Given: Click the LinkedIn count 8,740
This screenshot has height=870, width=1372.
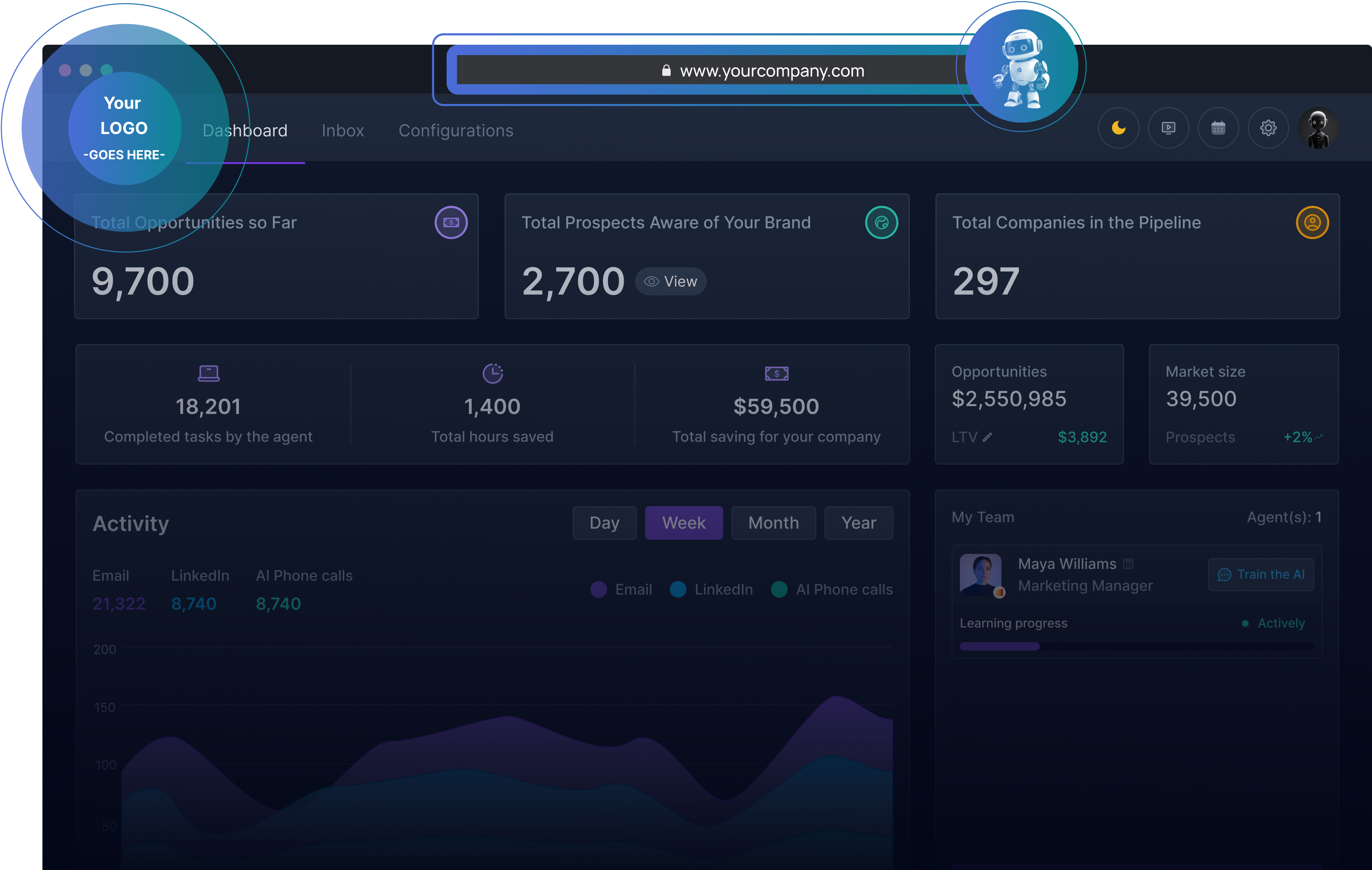Looking at the screenshot, I should click(194, 603).
